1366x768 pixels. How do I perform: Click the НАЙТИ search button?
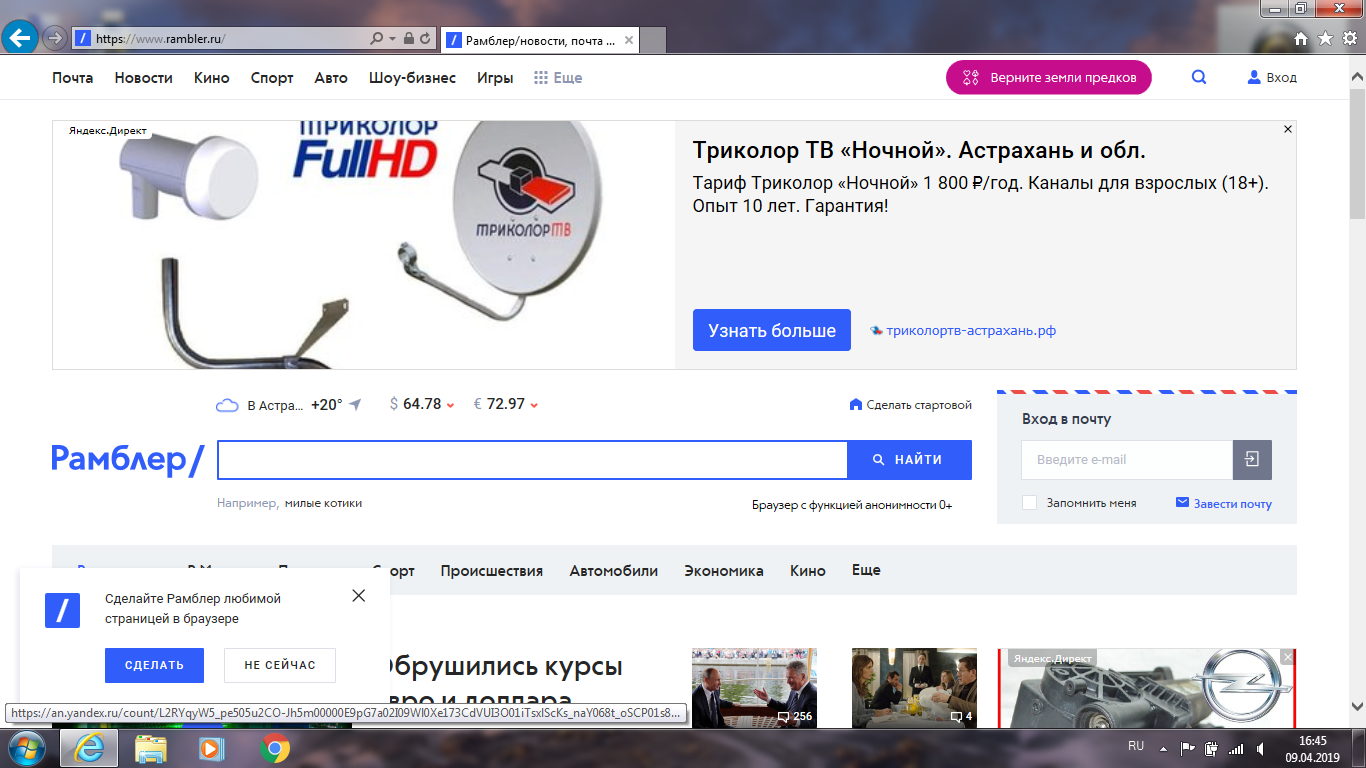[x=909, y=460]
